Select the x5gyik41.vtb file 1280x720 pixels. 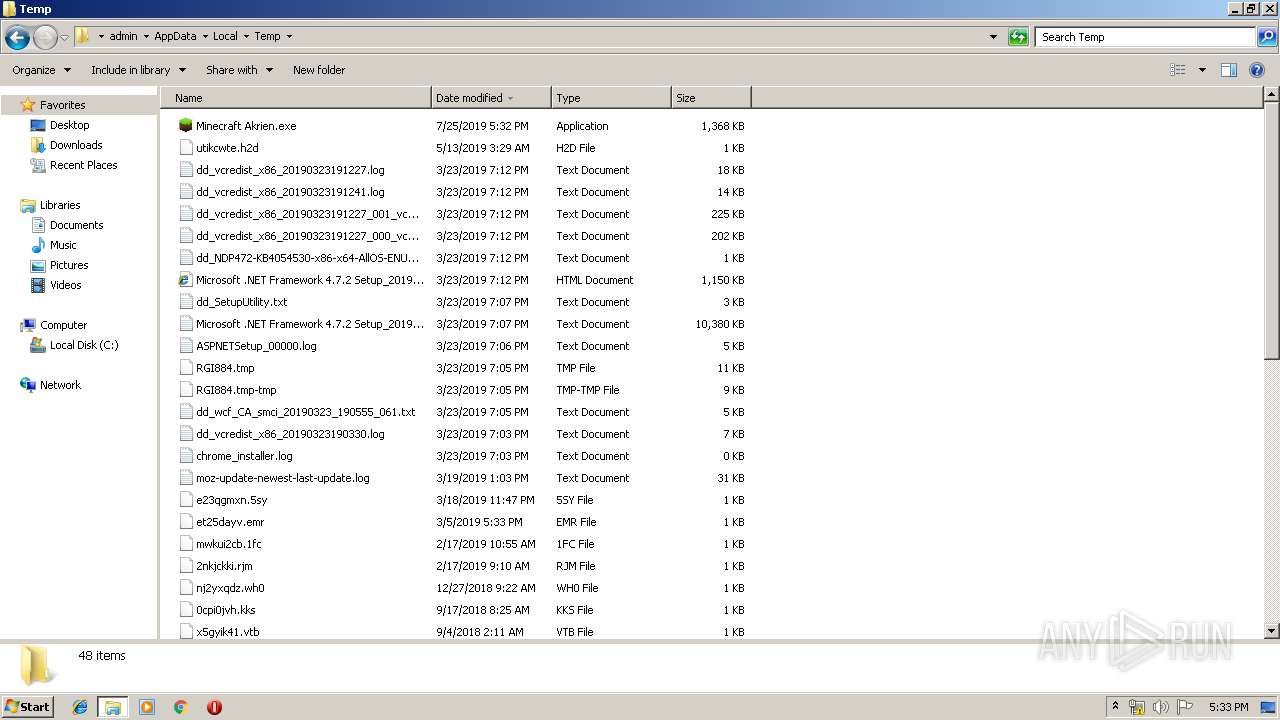(228, 632)
